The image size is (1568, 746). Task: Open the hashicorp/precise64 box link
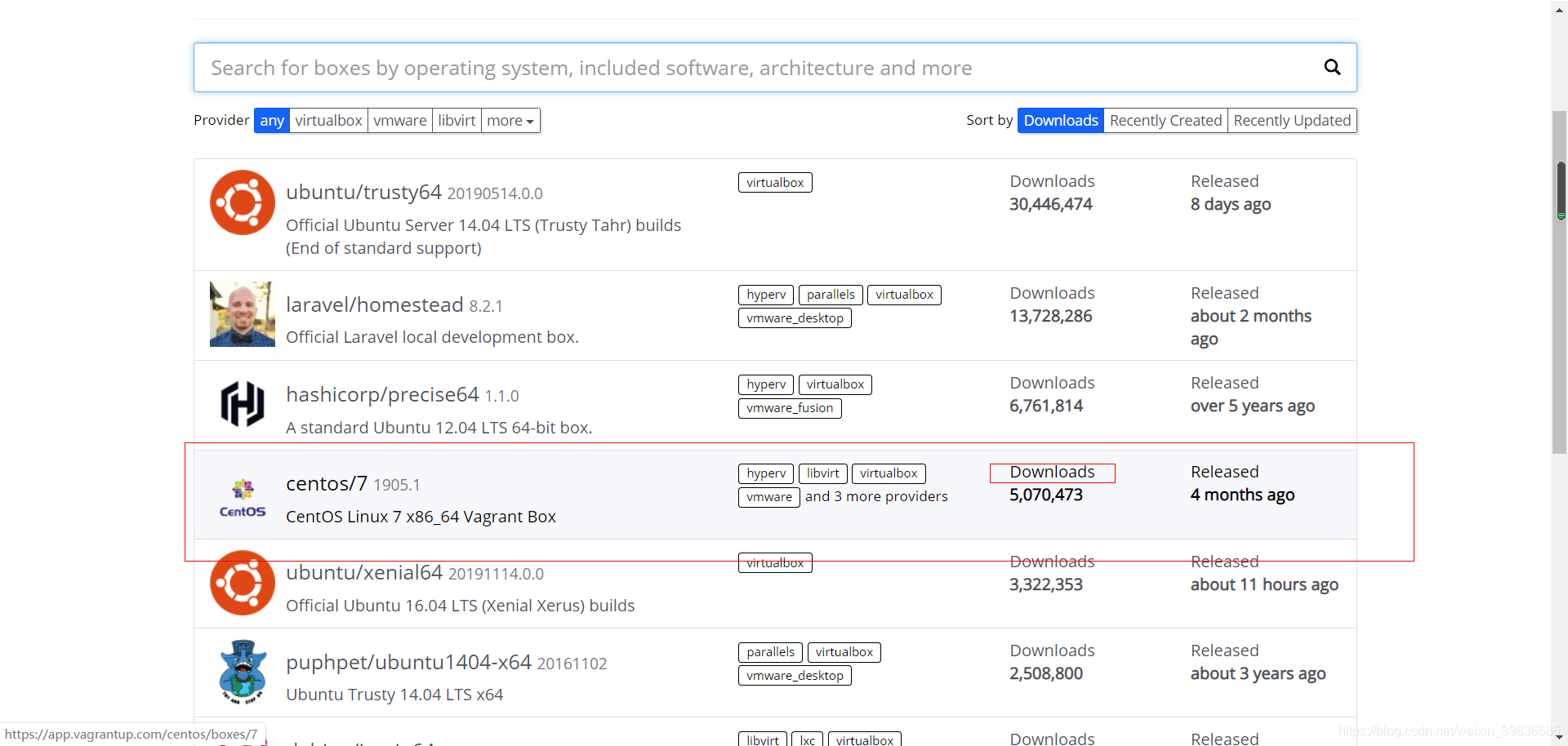point(382,394)
